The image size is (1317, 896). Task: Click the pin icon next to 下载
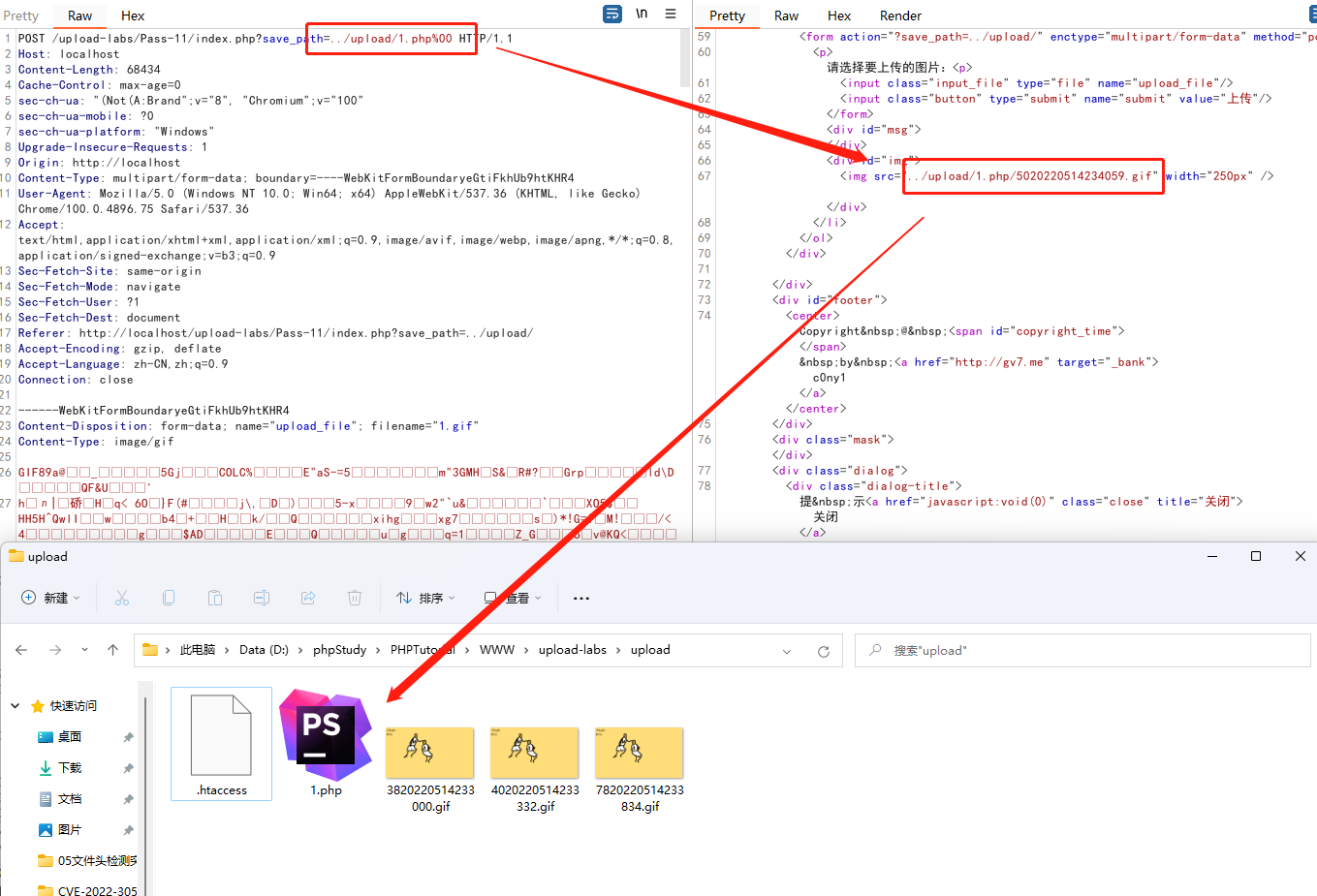click(x=128, y=768)
